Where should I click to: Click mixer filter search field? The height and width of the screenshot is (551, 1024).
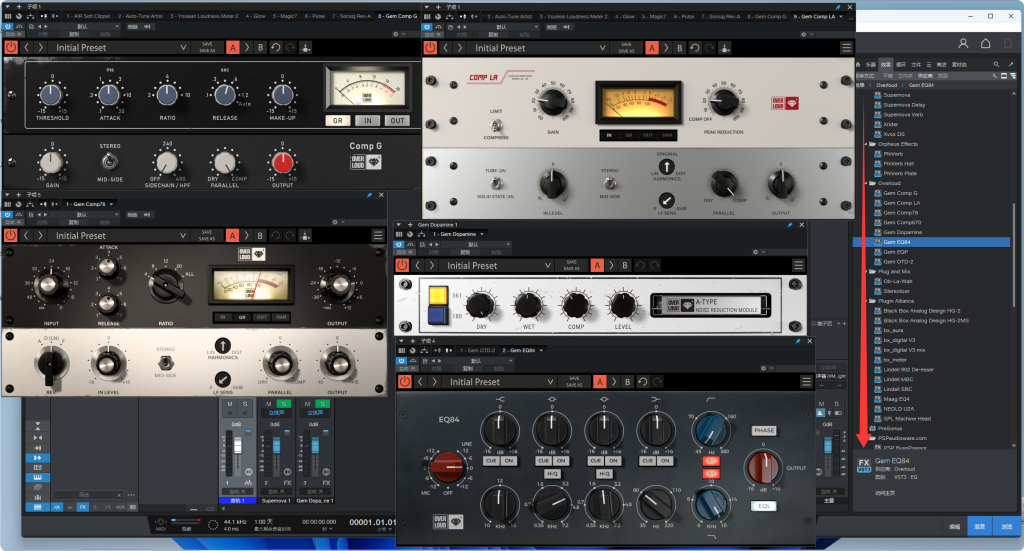pyautogui.click(x=89, y=495)
